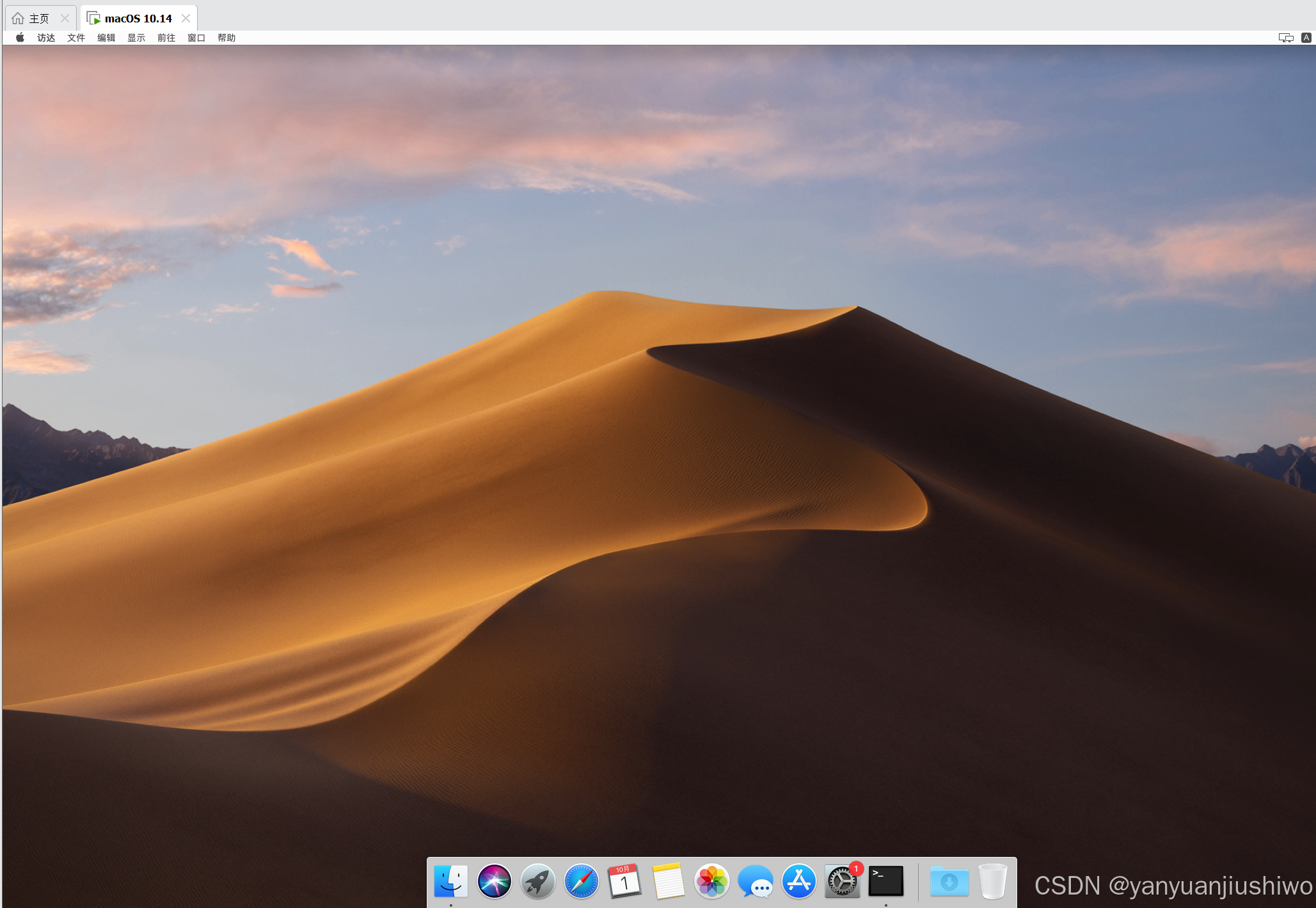The image size is (1316, 908).
Task: Switch to the 主页 tab
Action: tap(41, 18)
